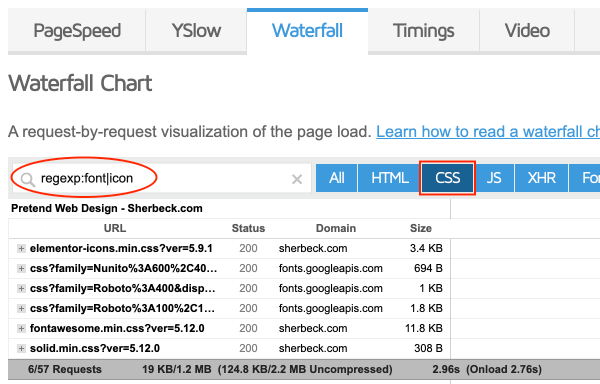The width and height of the screenshot is (600, 384).
Task: Click the Domain column header
Action: (x=336, y=228)
